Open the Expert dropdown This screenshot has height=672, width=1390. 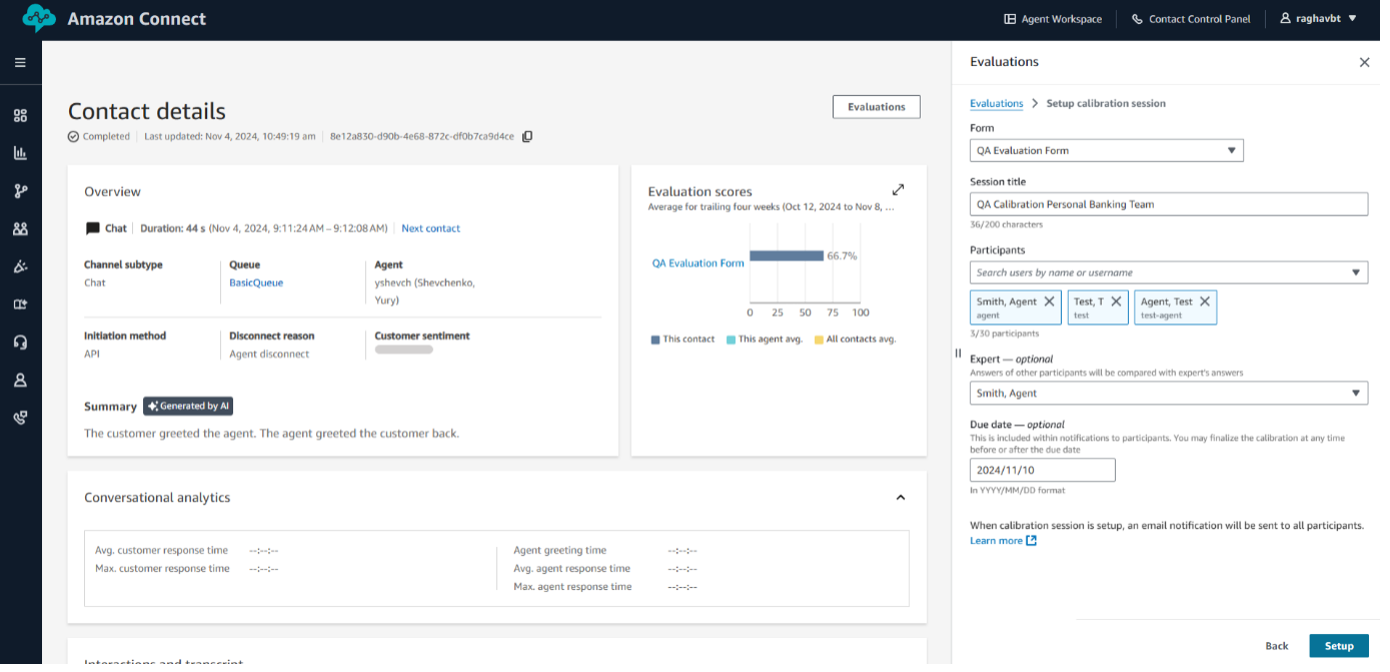(x=1168, y=394)
